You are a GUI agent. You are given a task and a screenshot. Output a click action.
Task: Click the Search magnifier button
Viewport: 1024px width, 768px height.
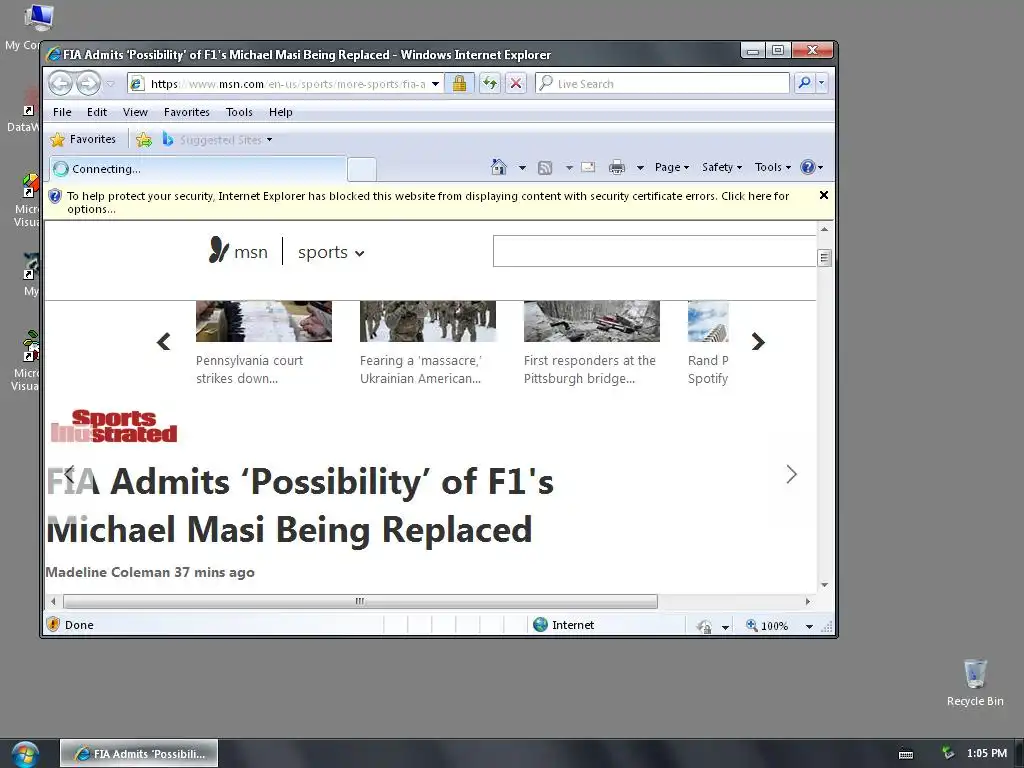[x=805, y=83]
